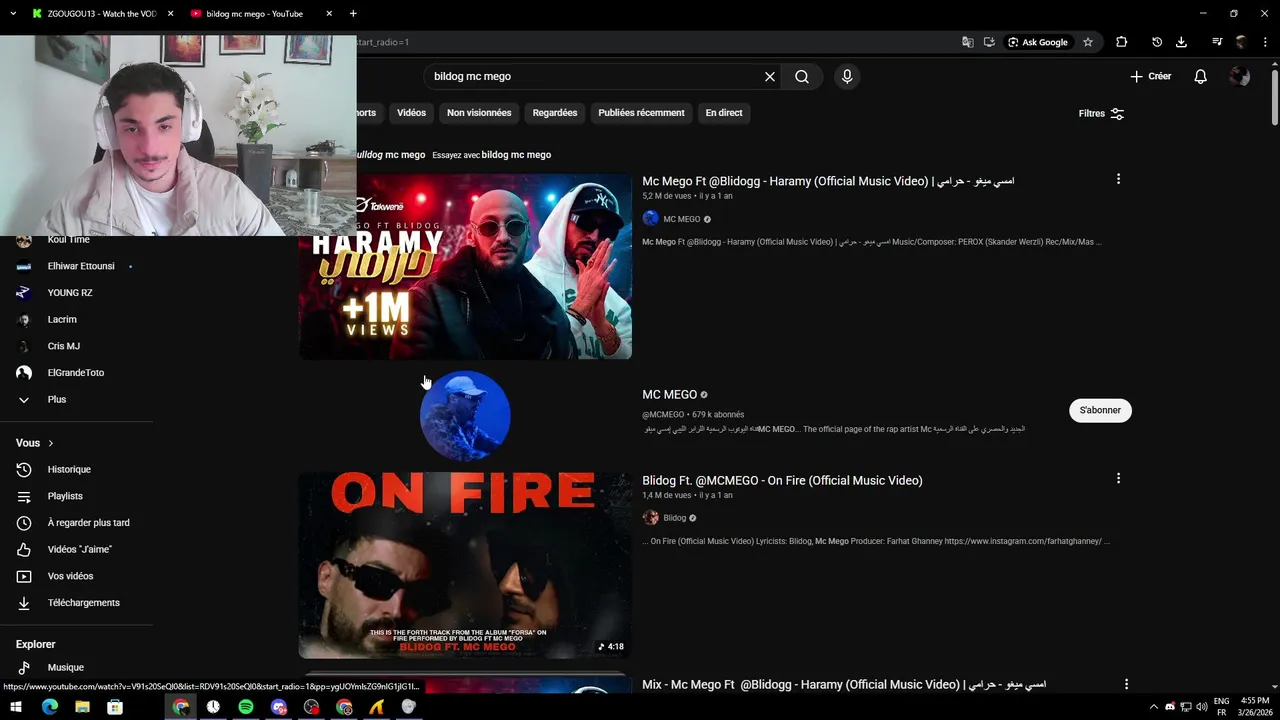Open the Filtres search filters

point(1101,114)
